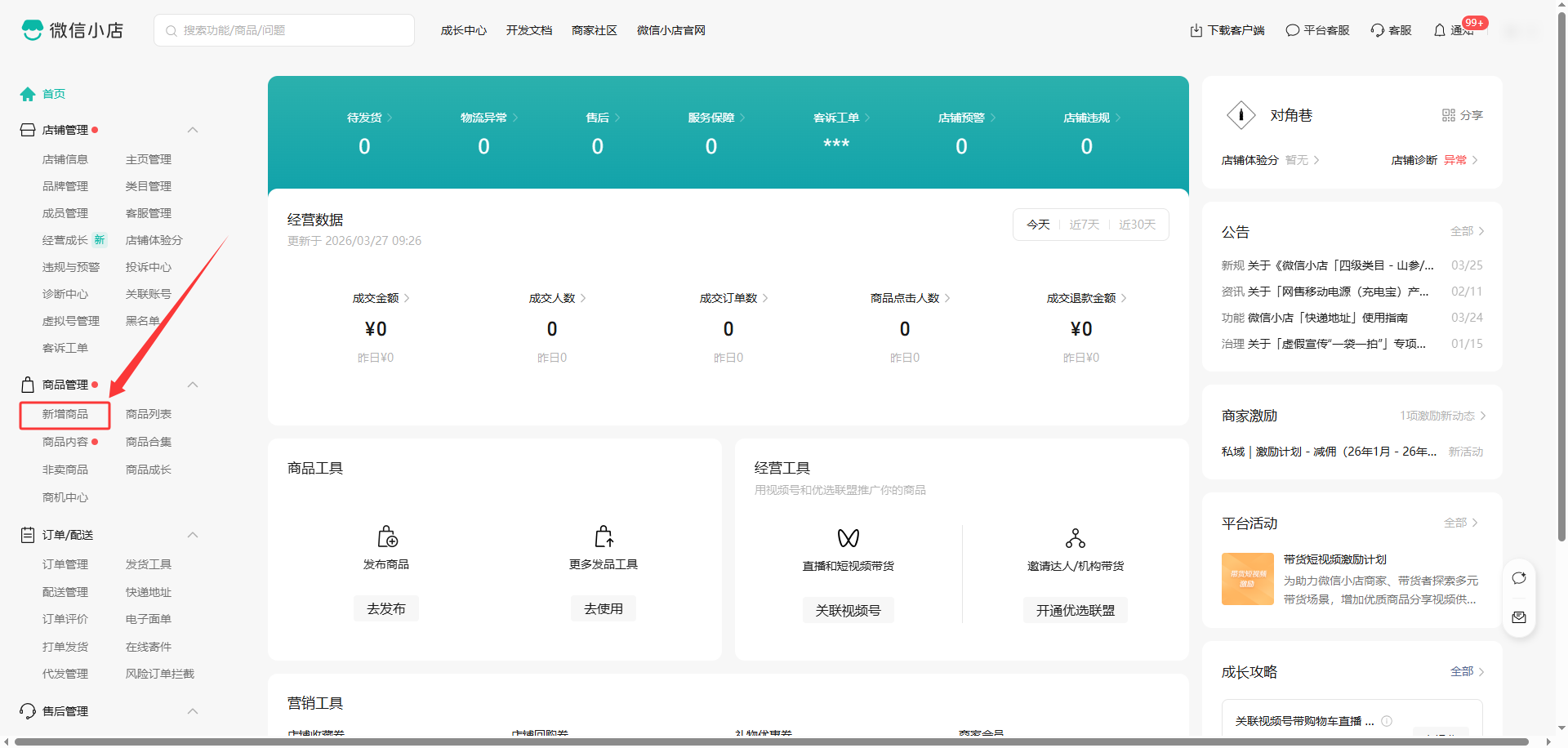1568x748 pixels.
Task: Click the floating mail icon on right edge
Action: pyautogui.click(x=1519, y=617)
